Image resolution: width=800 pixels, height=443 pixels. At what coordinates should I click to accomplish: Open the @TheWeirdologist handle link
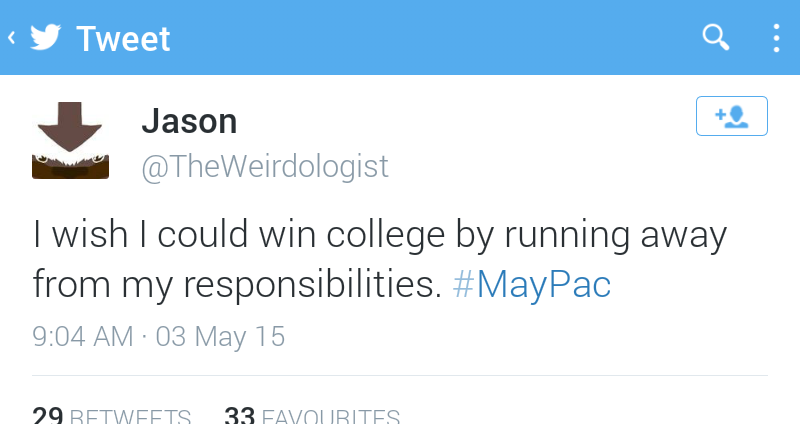pos(265,166)
